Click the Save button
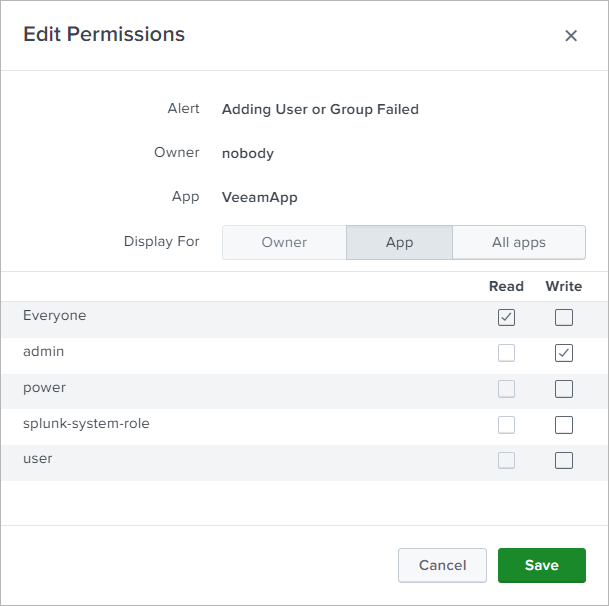The image size is (609, 606). 541,565
